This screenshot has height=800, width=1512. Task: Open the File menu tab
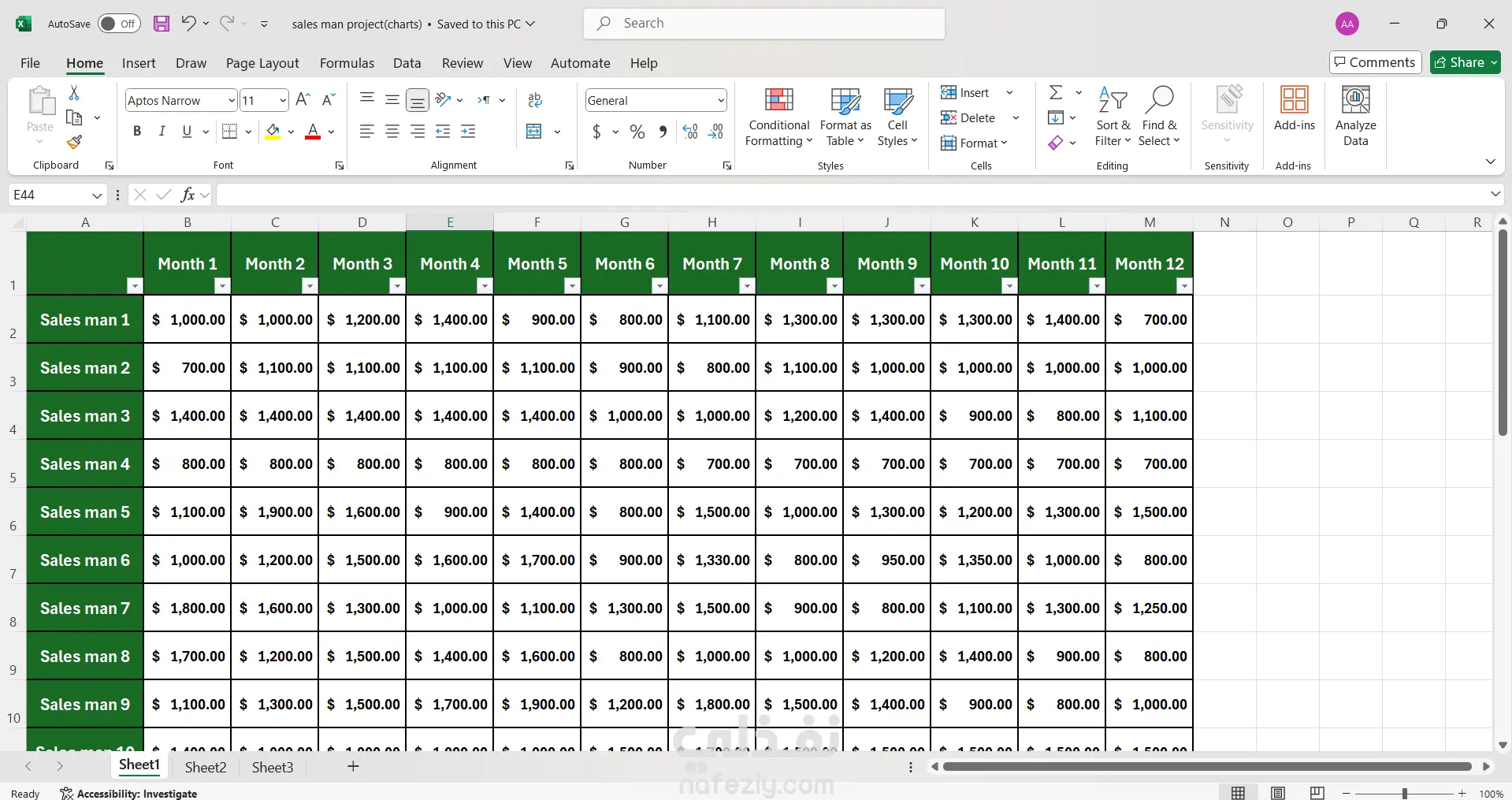[x=30, y=63]
